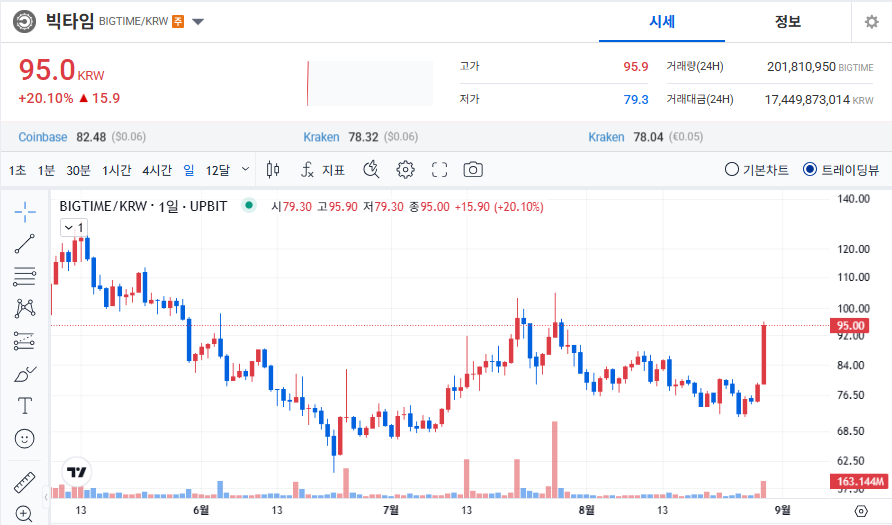The image size is (892, 525).
Task: Click the 95.00 current price label
Action: coord(850,325)
